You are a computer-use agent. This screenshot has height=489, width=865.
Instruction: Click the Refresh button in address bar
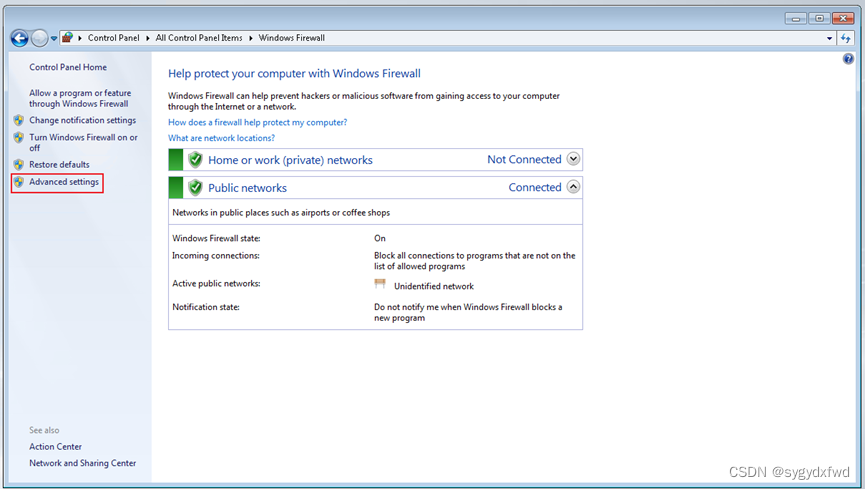(845, 38)
